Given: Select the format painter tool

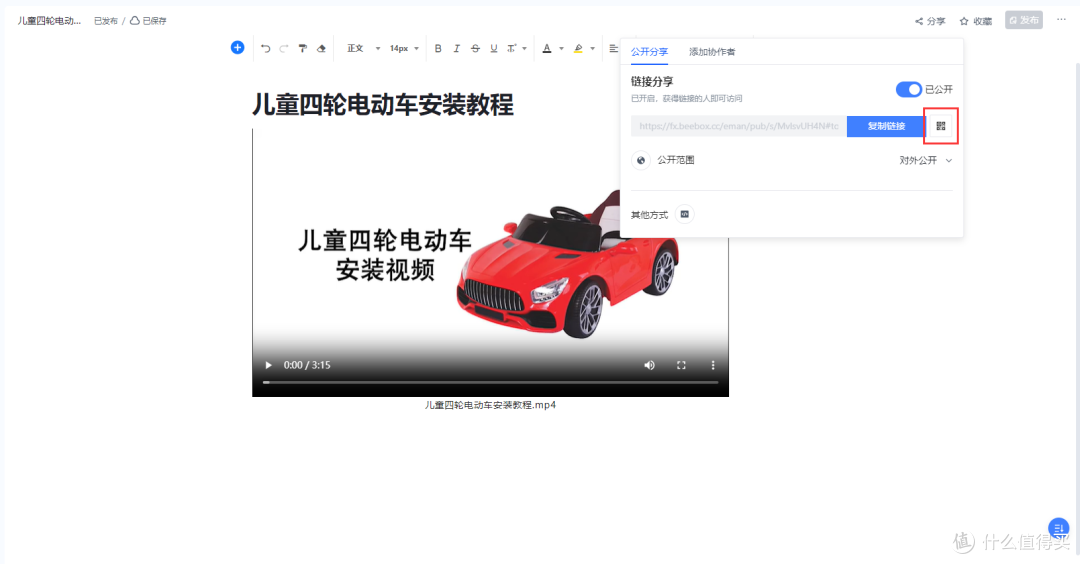Looking at the screenshot, I should pos(302,48).
